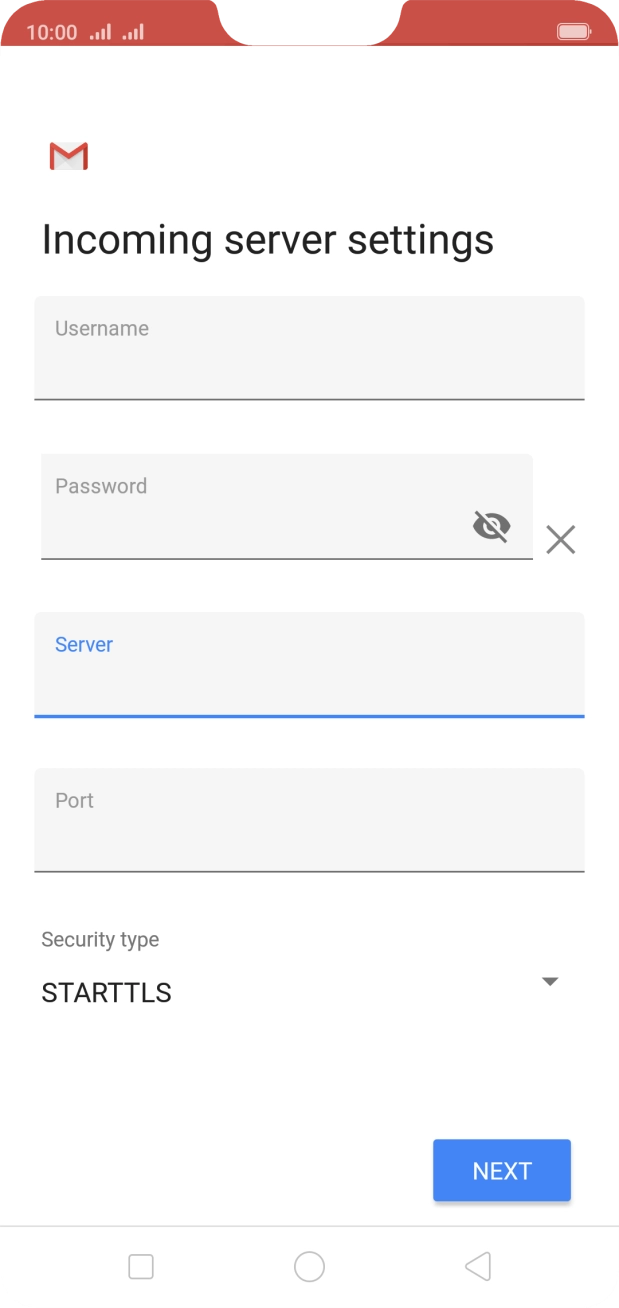Screen dimensions: 619x1308
Task: Open the STARTTLS security selection
Action: 107,993
